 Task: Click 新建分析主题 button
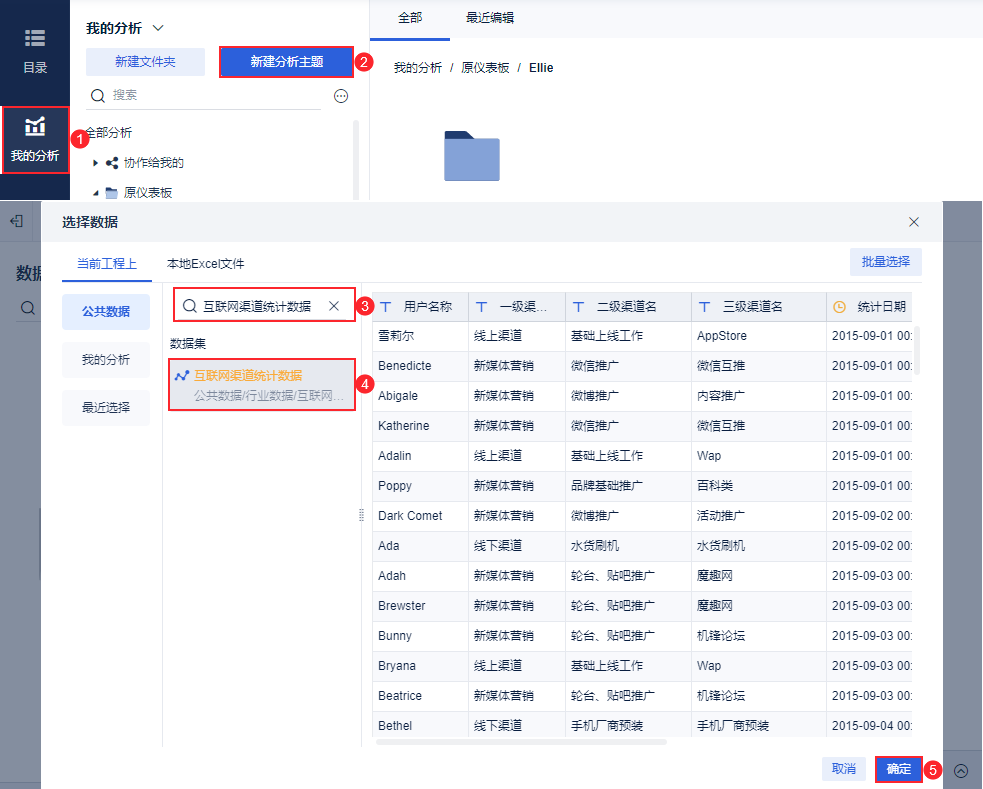tap(286, 61)
